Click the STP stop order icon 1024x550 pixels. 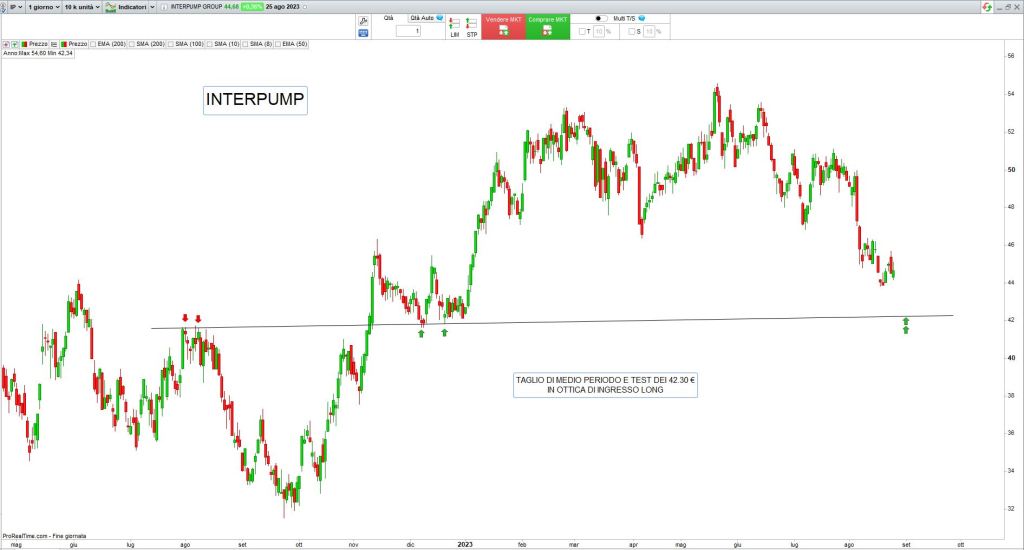(472, 27)
